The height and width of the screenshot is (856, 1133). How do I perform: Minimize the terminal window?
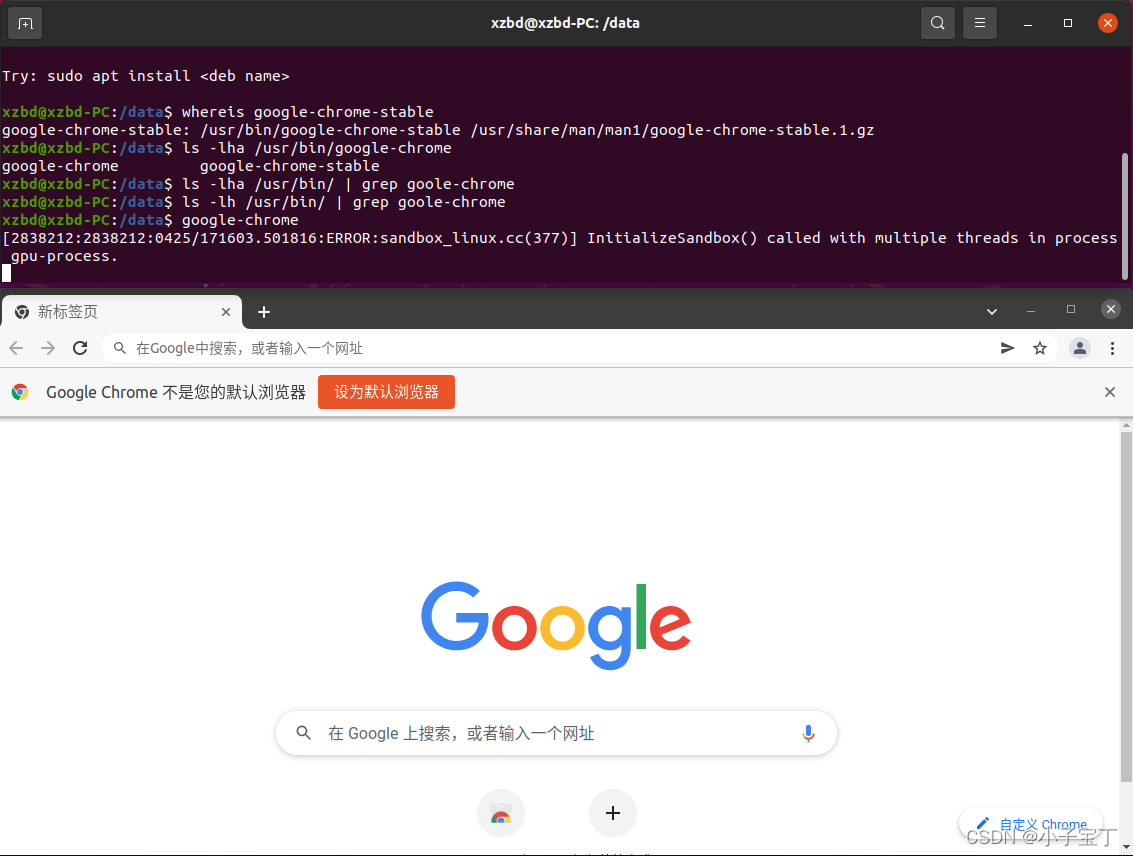point(1028,24)
